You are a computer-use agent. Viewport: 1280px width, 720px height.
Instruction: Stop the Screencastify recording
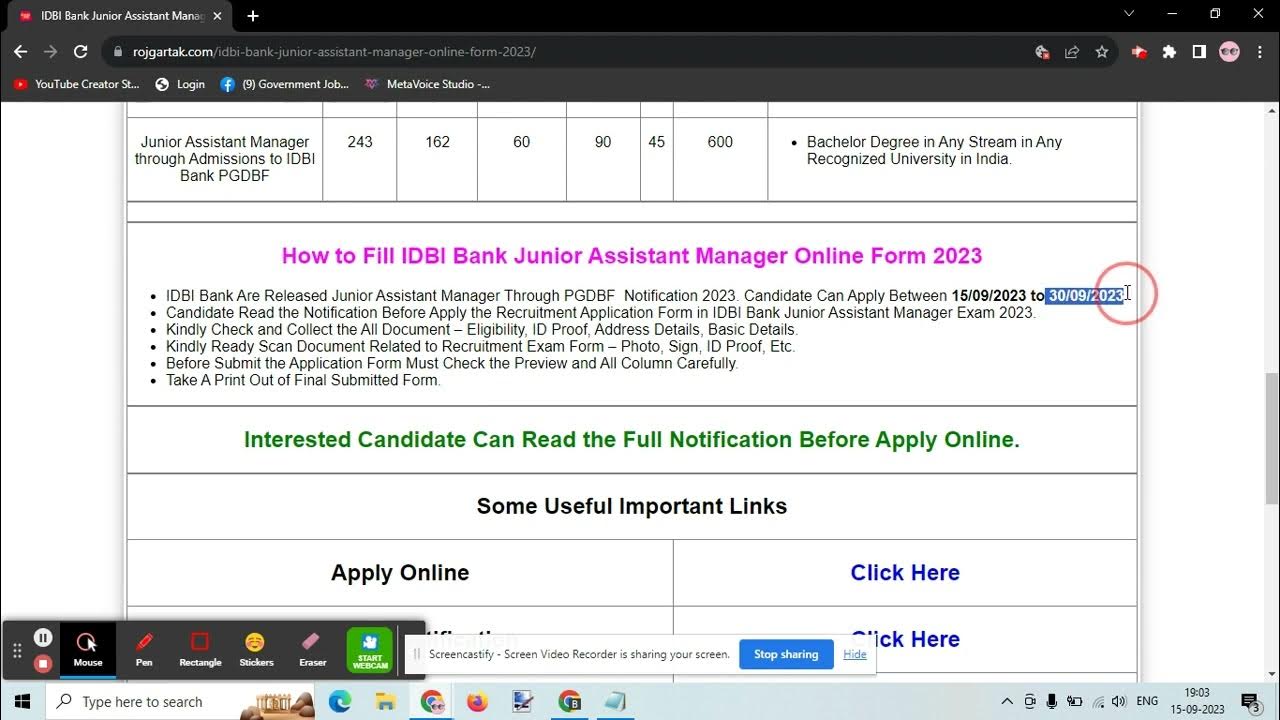point(43,663)
